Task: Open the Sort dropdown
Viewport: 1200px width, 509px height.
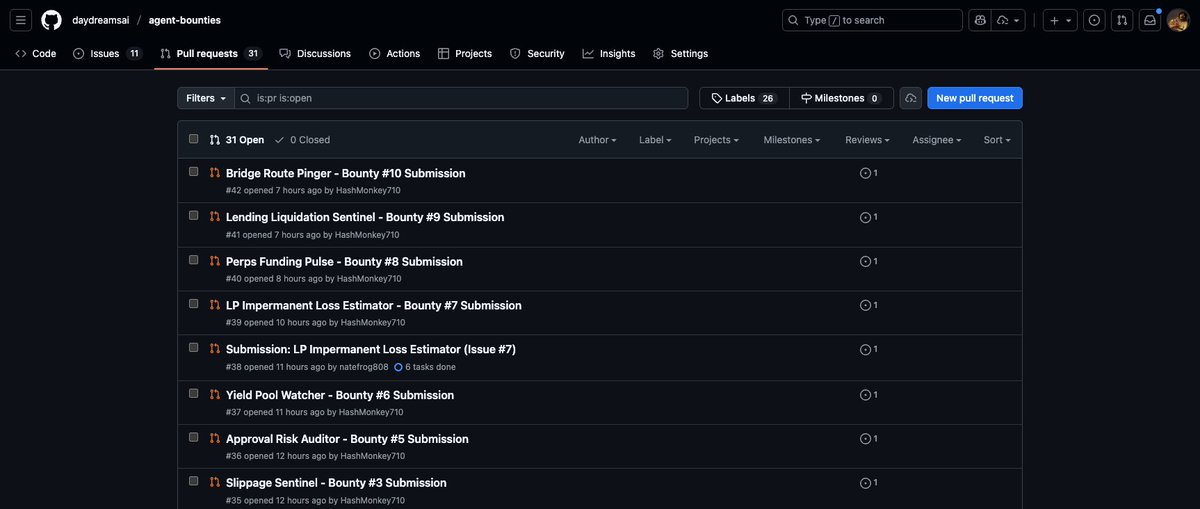Action: click(997, 140)
